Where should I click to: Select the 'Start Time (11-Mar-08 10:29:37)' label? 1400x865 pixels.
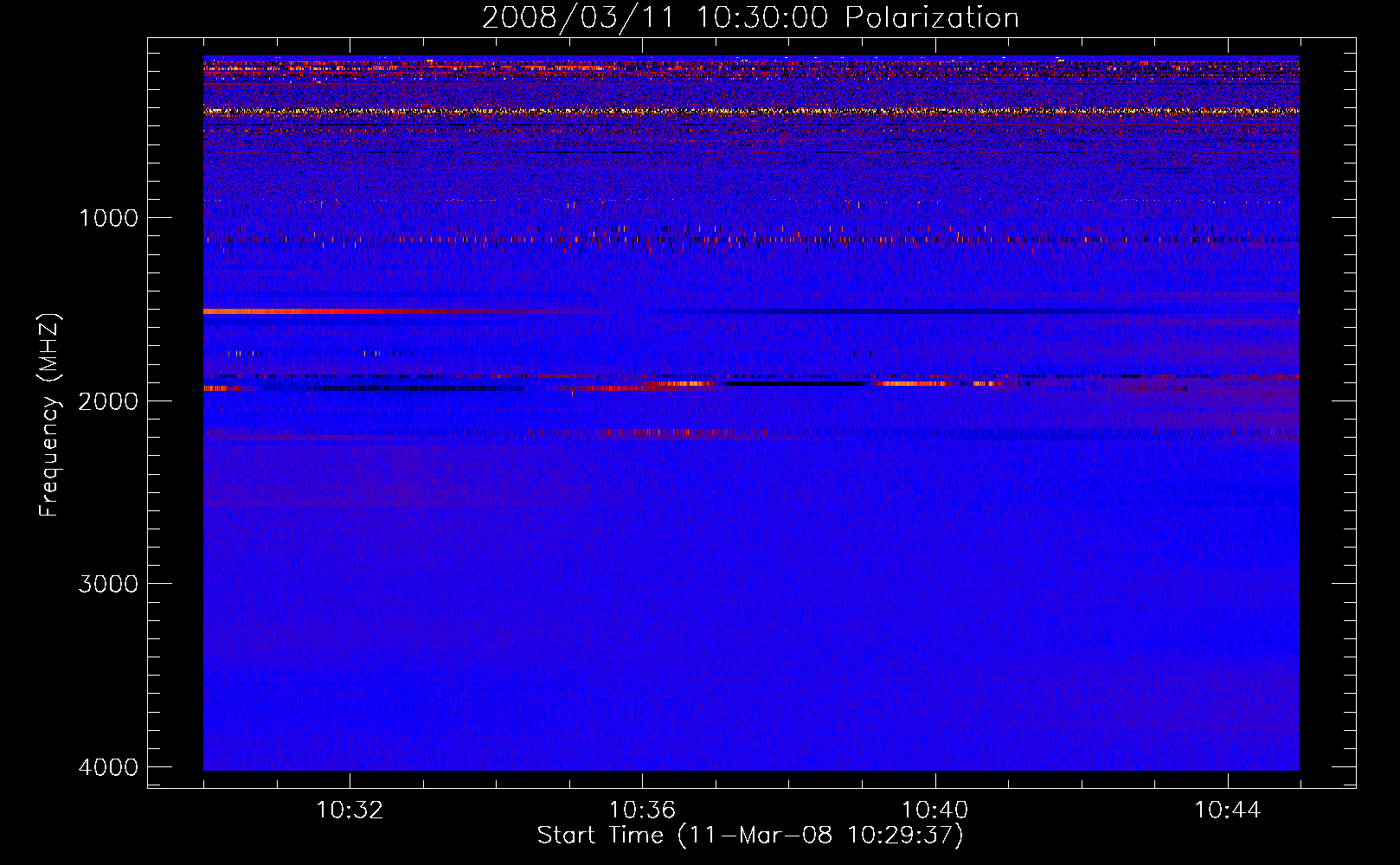pos(750,836)
